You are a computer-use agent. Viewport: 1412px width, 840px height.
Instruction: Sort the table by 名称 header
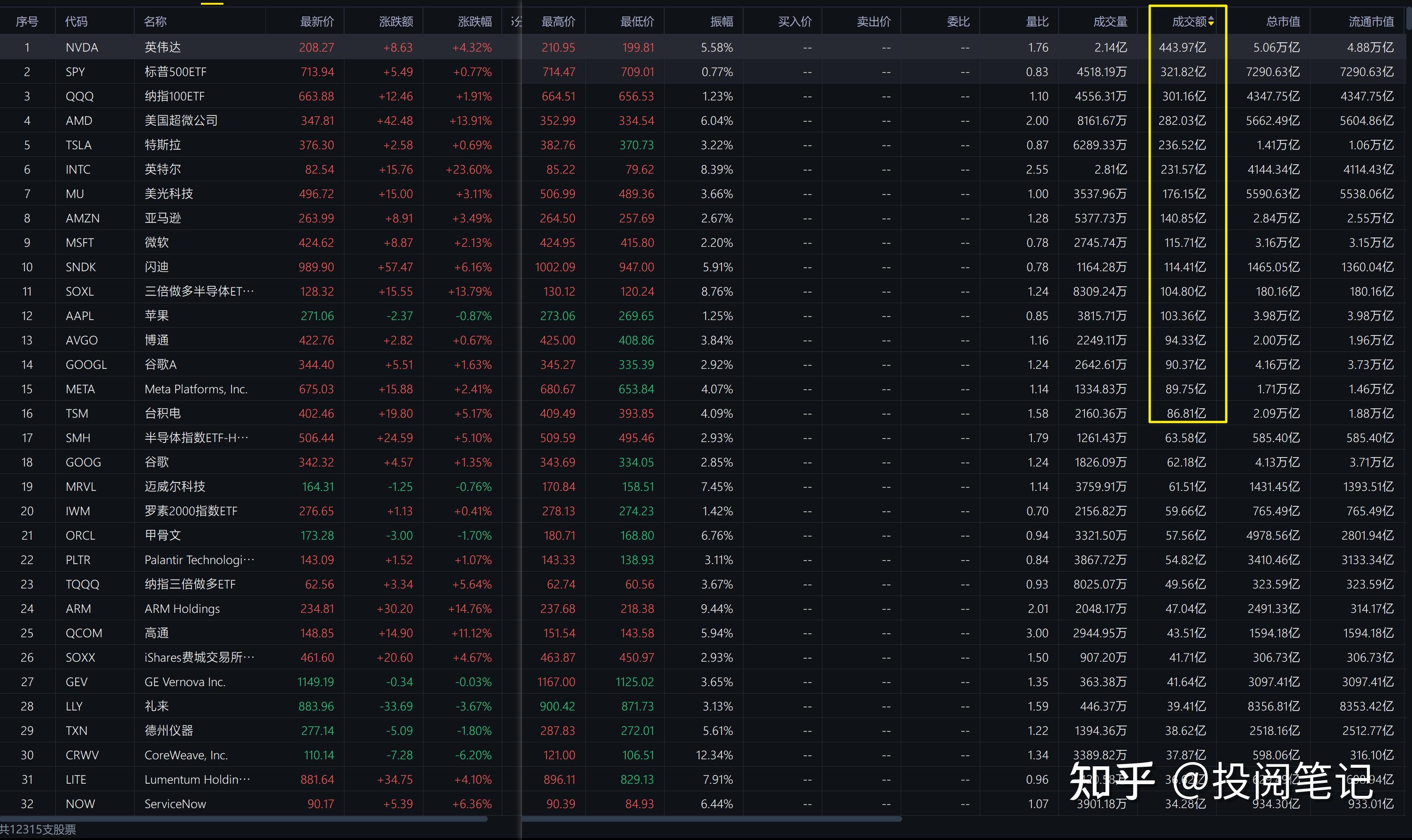click(x=155, y=22)
